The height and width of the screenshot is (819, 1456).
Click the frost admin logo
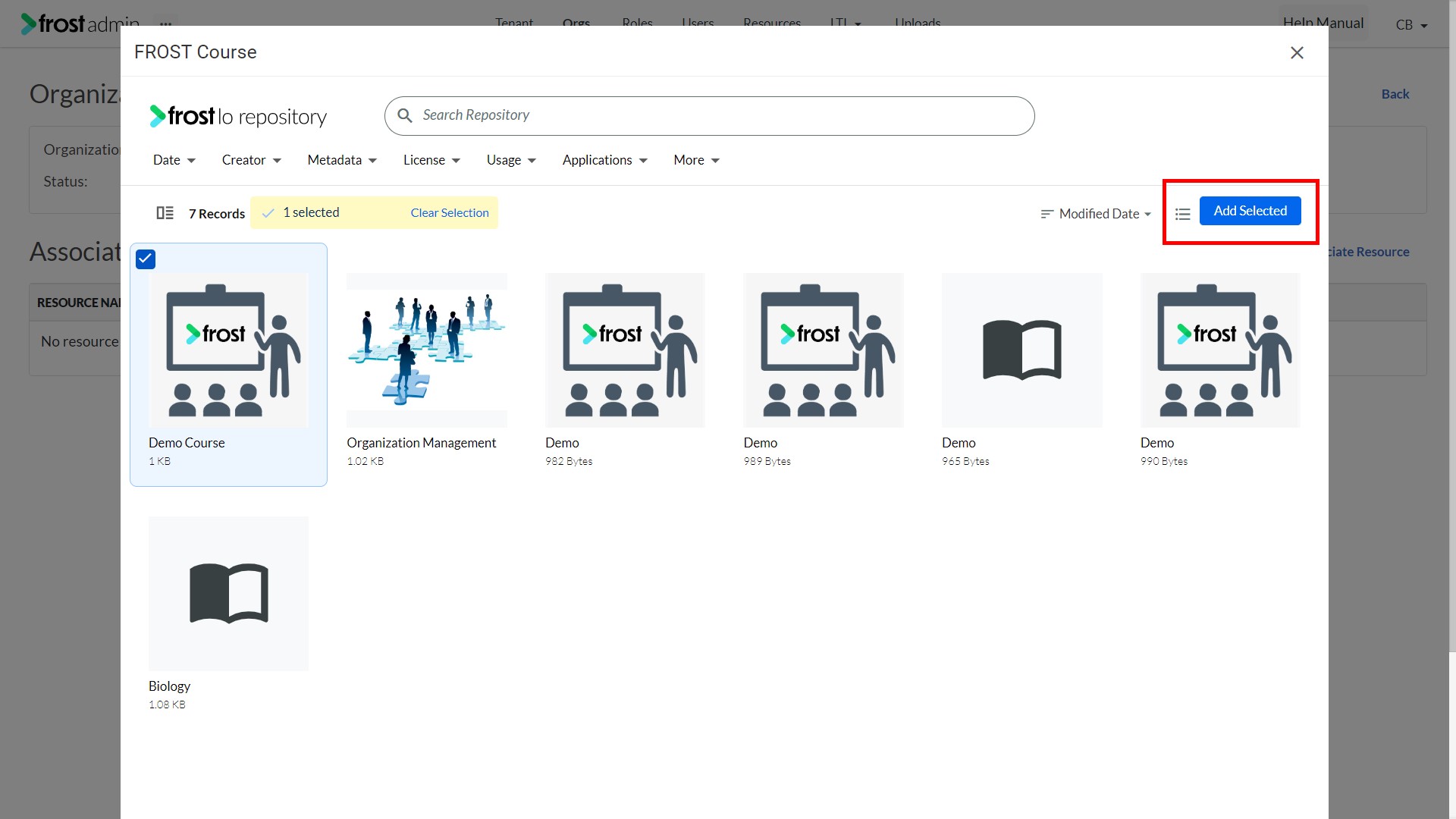80,24
